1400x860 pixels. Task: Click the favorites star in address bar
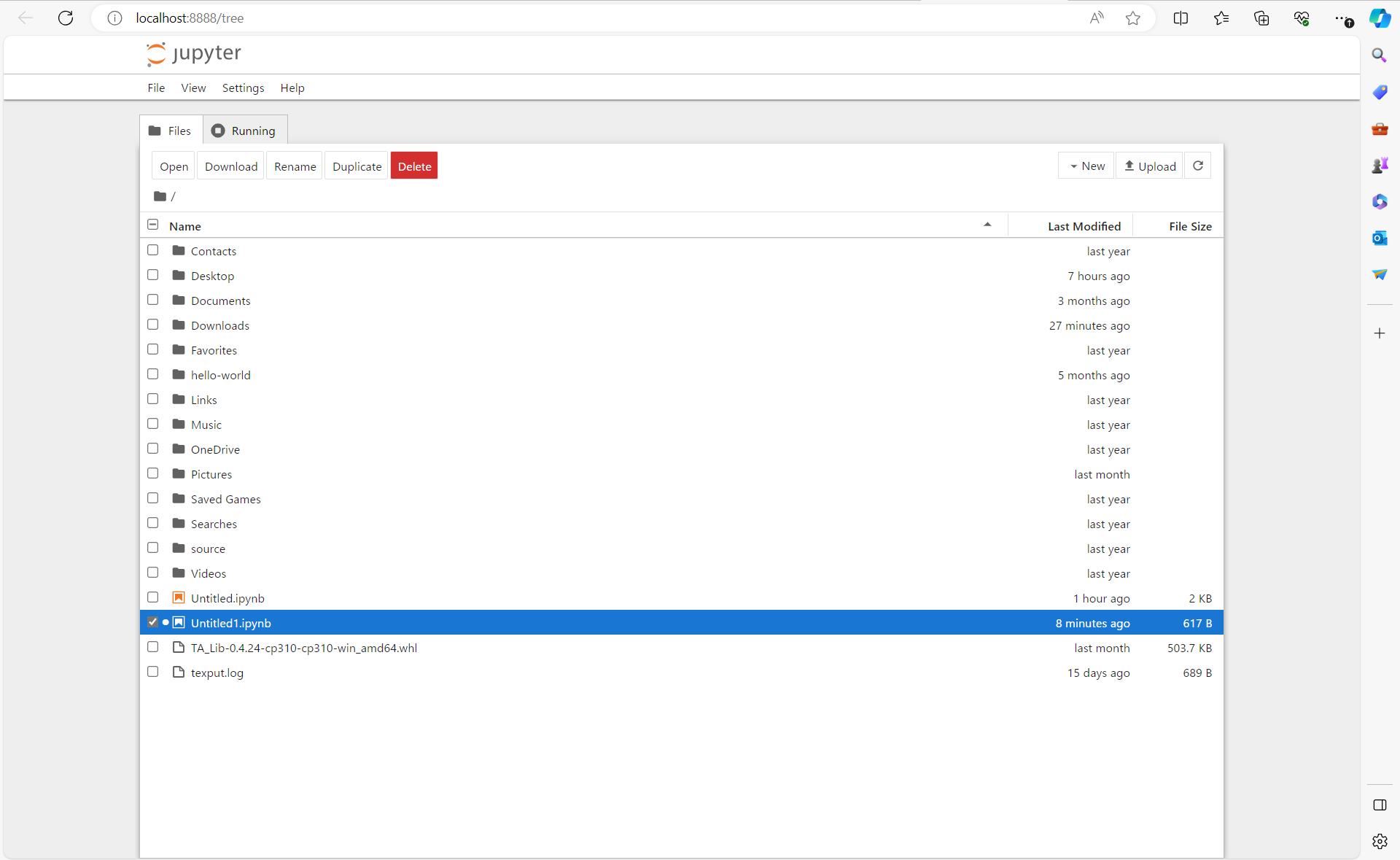click(1132, 18)
